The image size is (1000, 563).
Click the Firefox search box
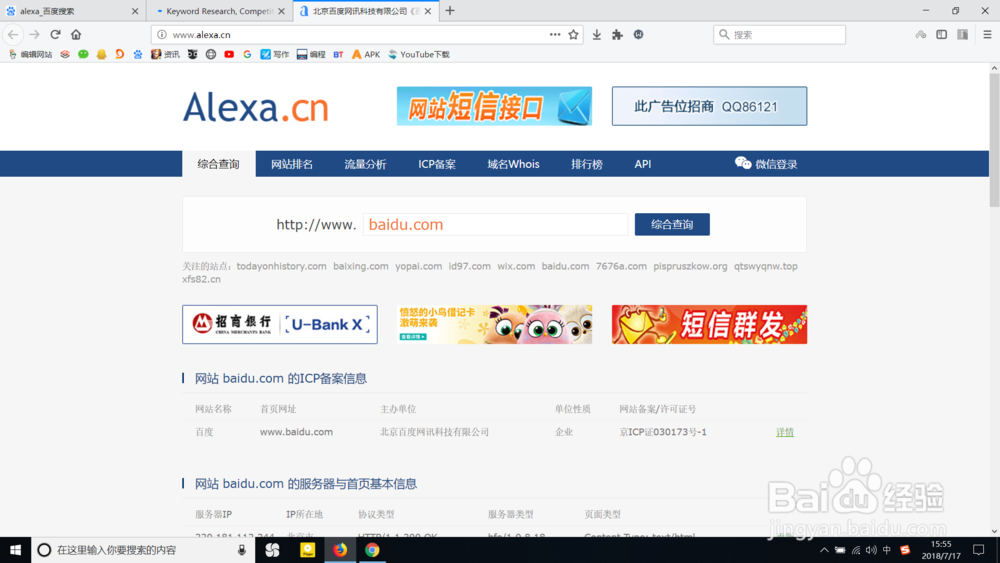[x=779, y=34]
